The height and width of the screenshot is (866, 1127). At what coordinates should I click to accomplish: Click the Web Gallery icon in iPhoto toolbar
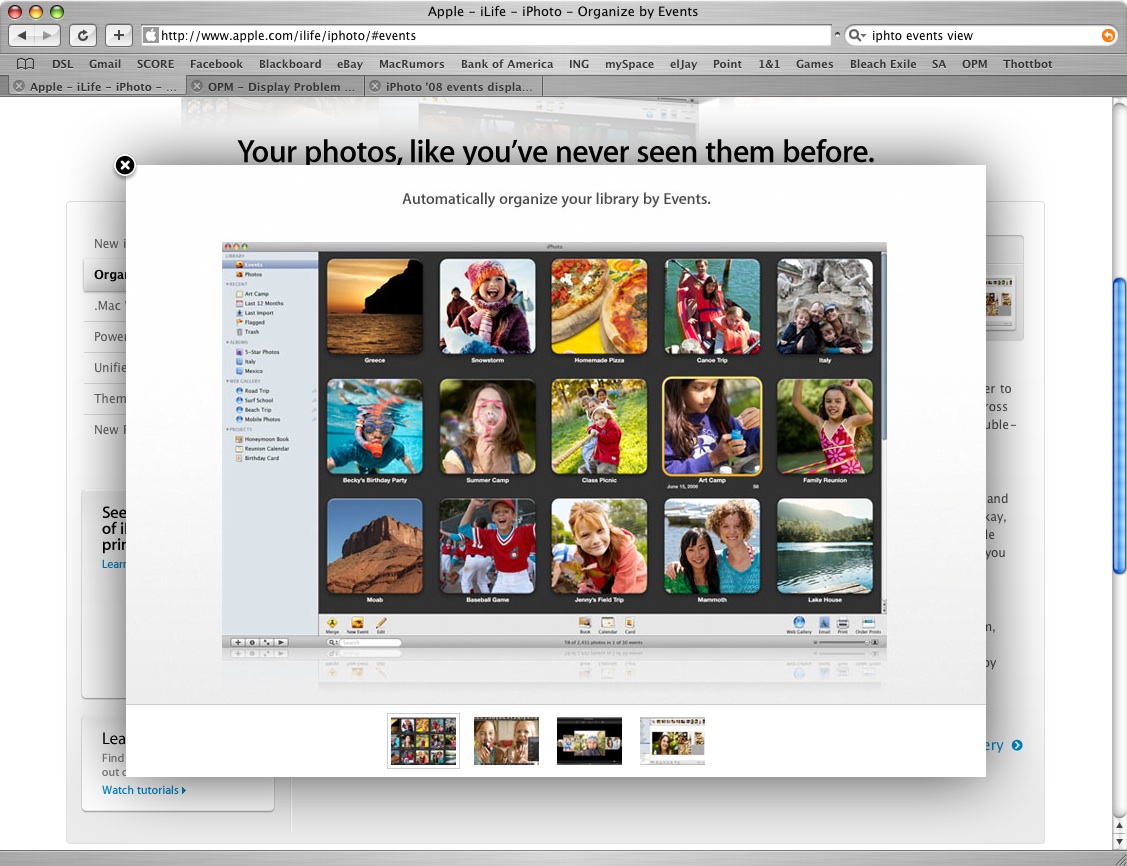[x=799, y=624]
